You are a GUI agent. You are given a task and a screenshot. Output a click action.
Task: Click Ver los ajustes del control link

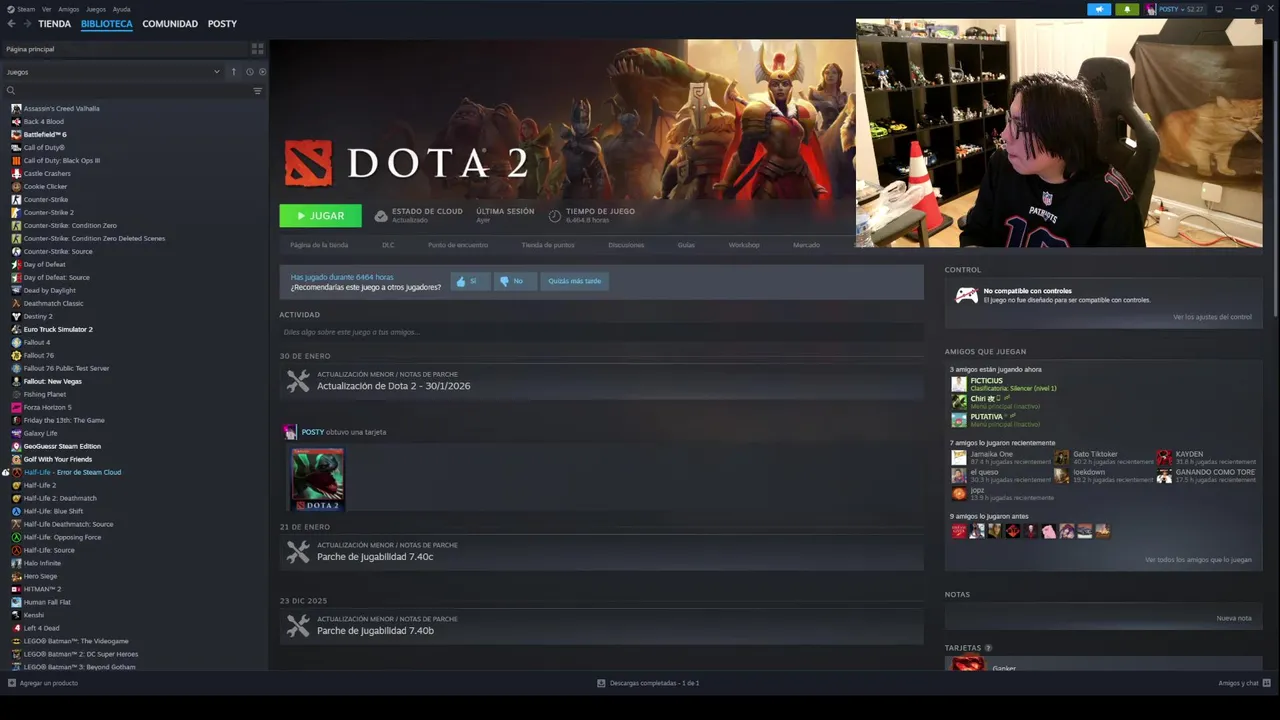(1212, 317)
